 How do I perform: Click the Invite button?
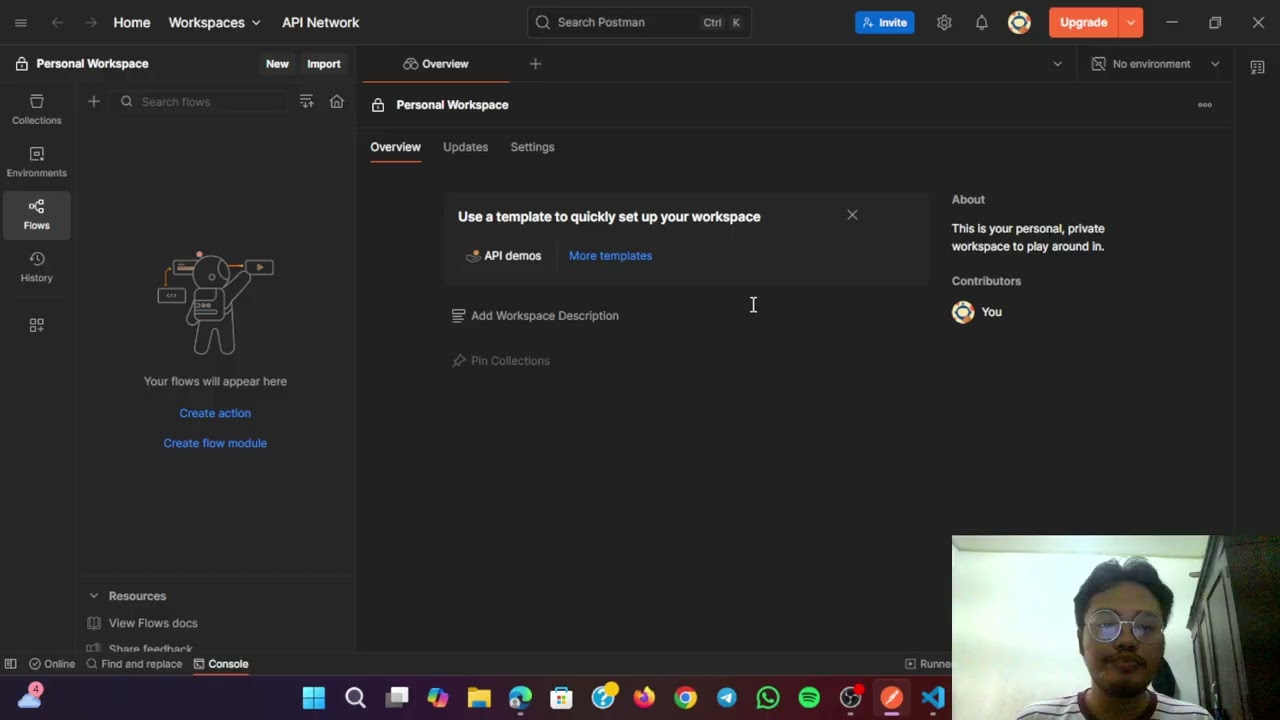(884, 22)
